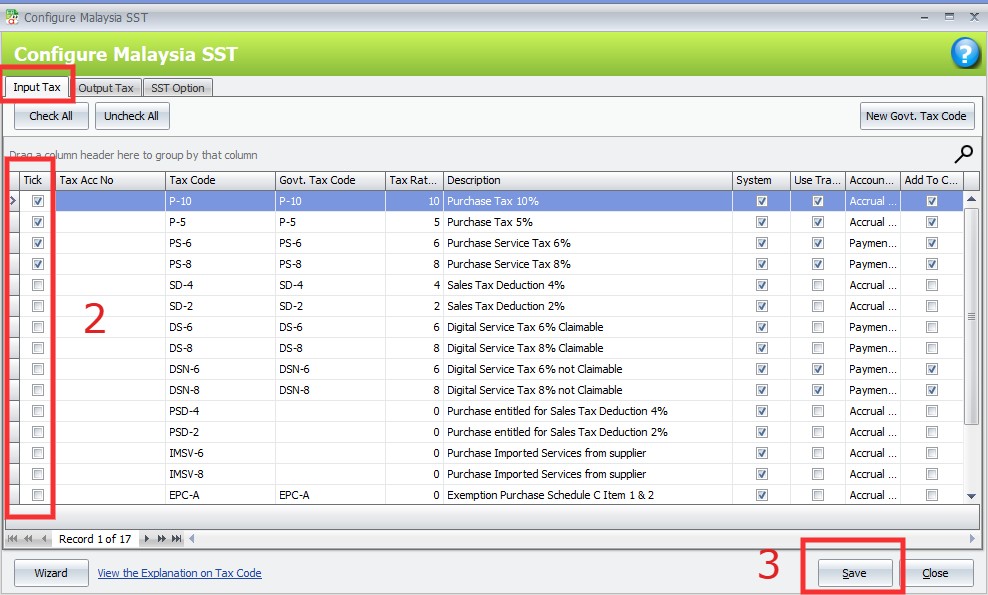Enable Tick checkbox for DS-6 row
This screenshot has width=988, height=595.
click(38, 327)
